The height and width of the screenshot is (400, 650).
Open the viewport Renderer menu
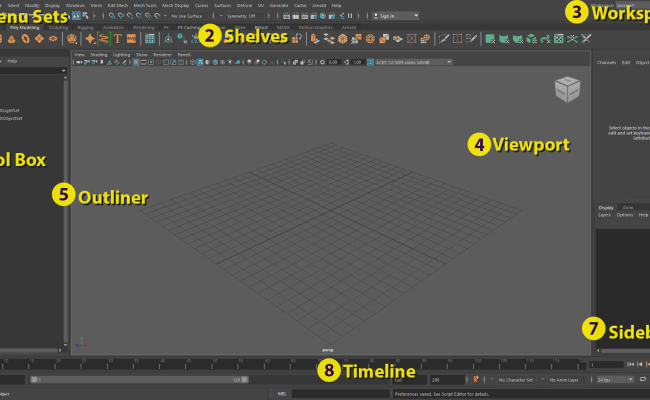point(162,55)
